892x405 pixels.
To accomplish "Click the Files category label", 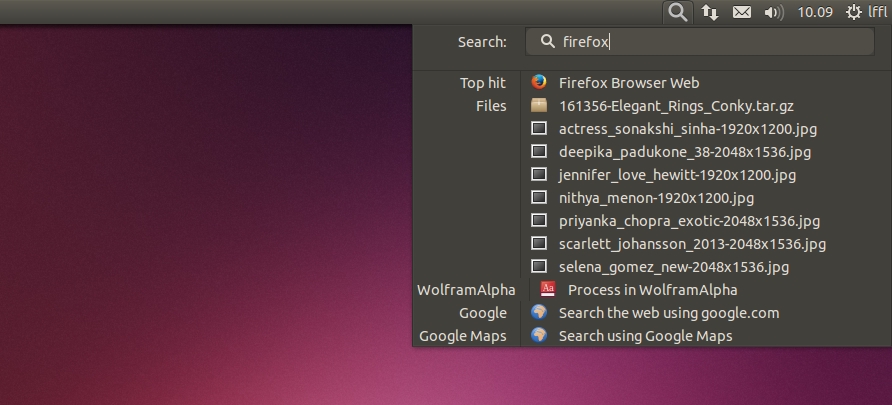I will pyautogui.click(x=491, y=106).
